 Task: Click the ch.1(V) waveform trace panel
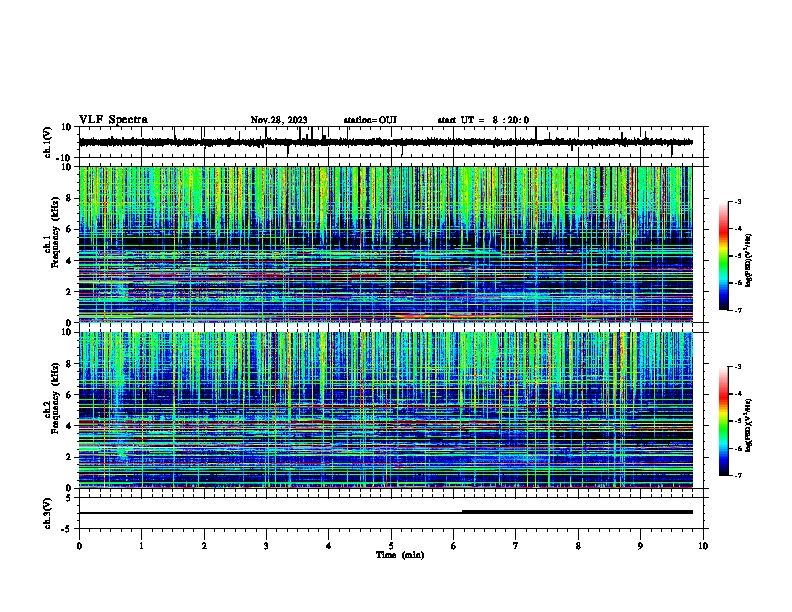391,142
